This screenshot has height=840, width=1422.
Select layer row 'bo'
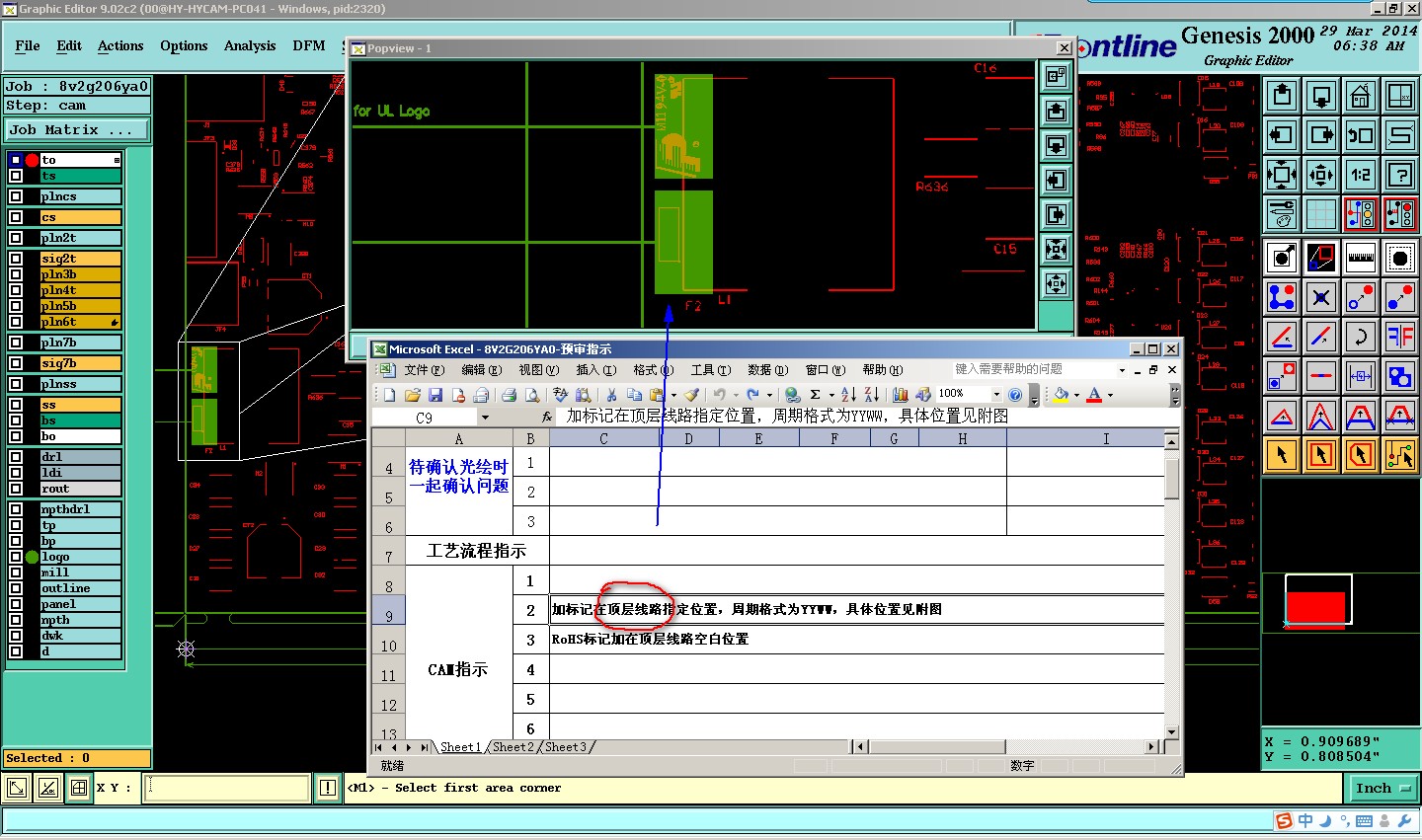(80, 436)
